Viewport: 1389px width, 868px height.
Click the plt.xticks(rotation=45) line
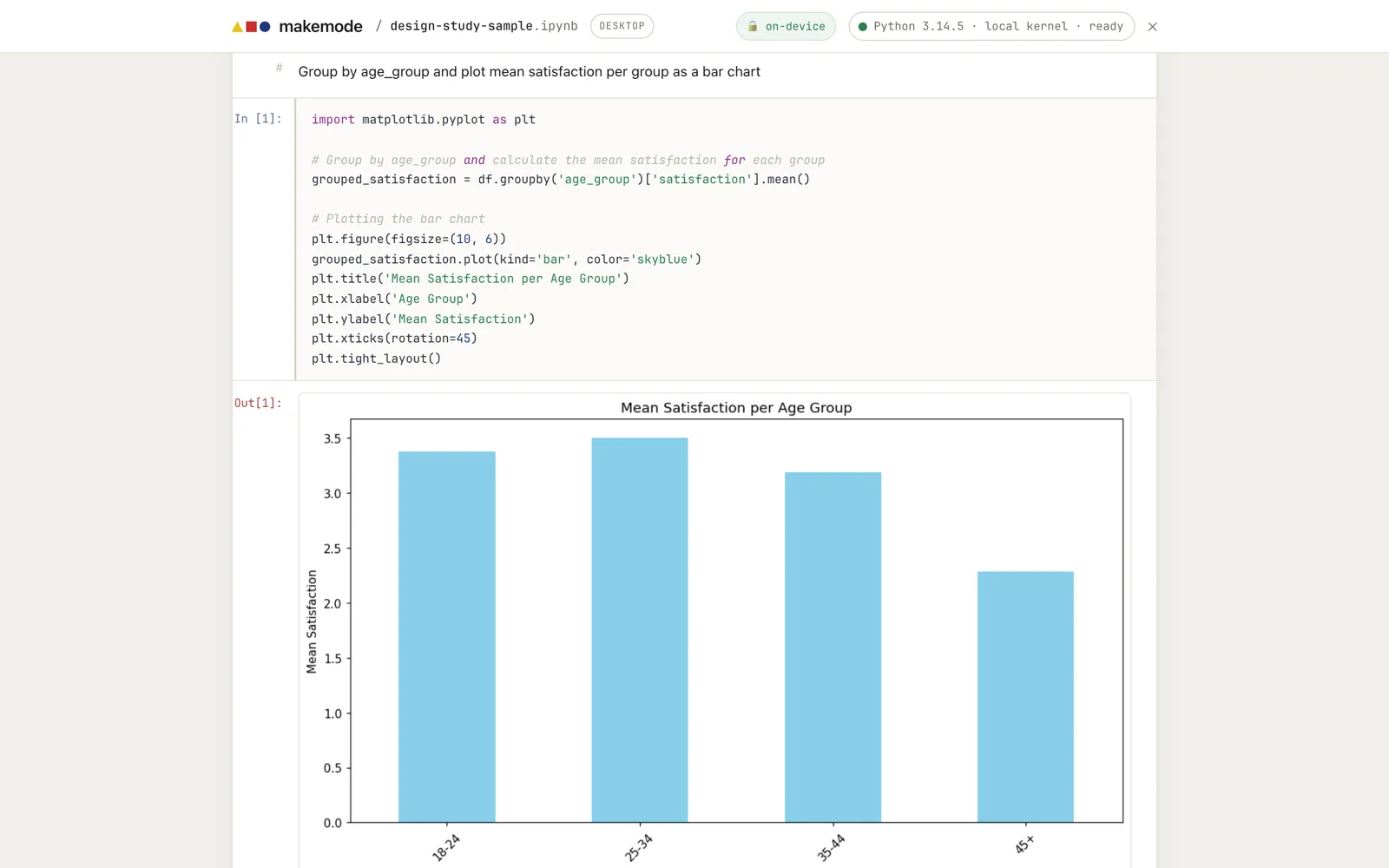coord(394,339)
